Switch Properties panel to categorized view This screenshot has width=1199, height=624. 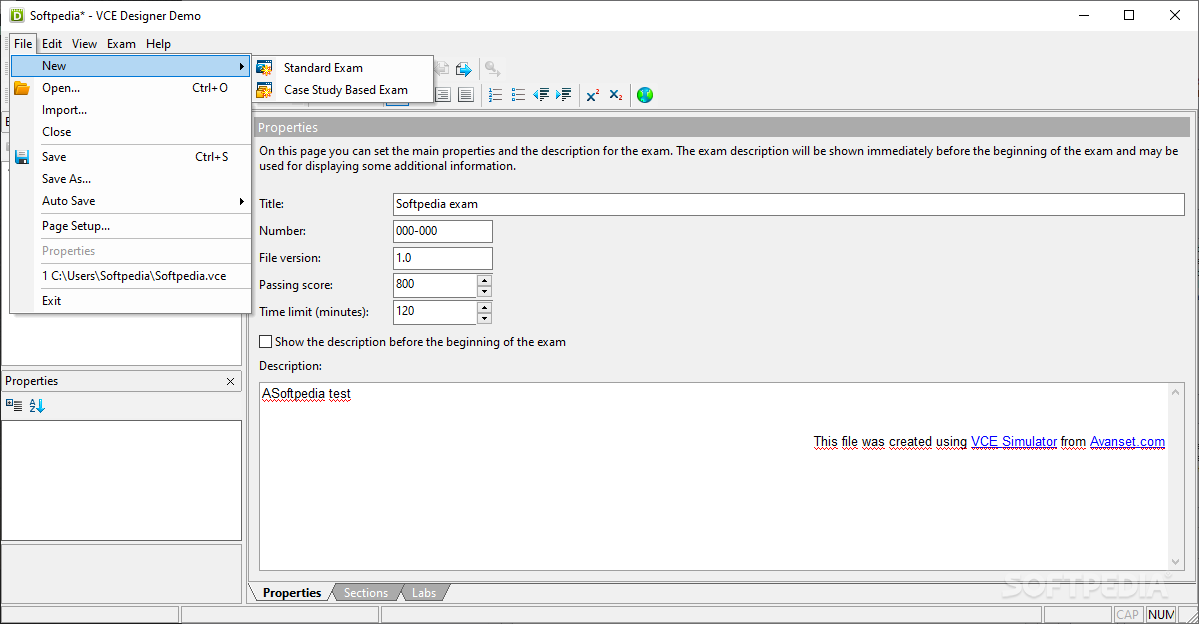14,405
